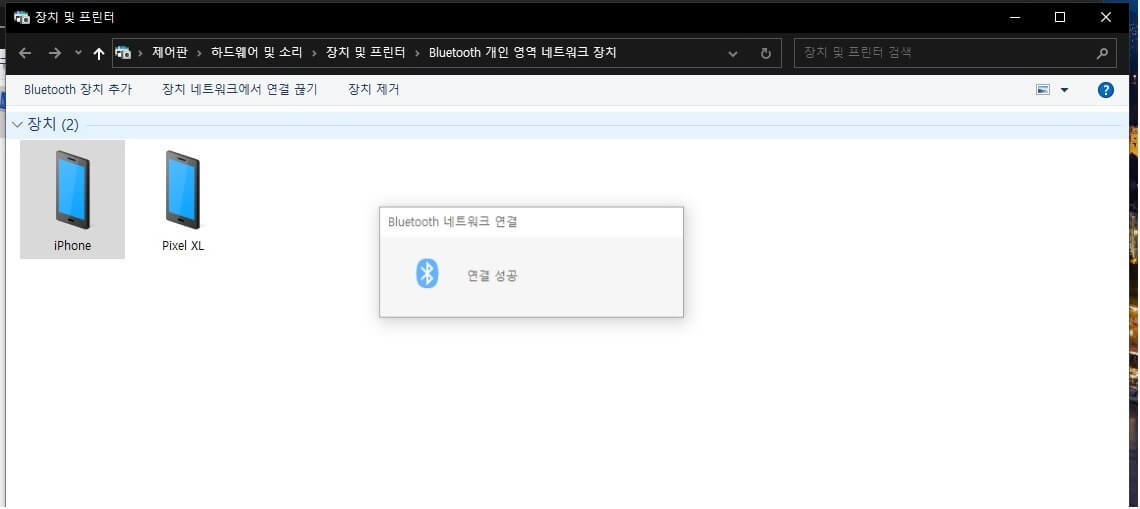
Task: Minimize the 장치 및 프린터 window
Action: point(1014,17)
